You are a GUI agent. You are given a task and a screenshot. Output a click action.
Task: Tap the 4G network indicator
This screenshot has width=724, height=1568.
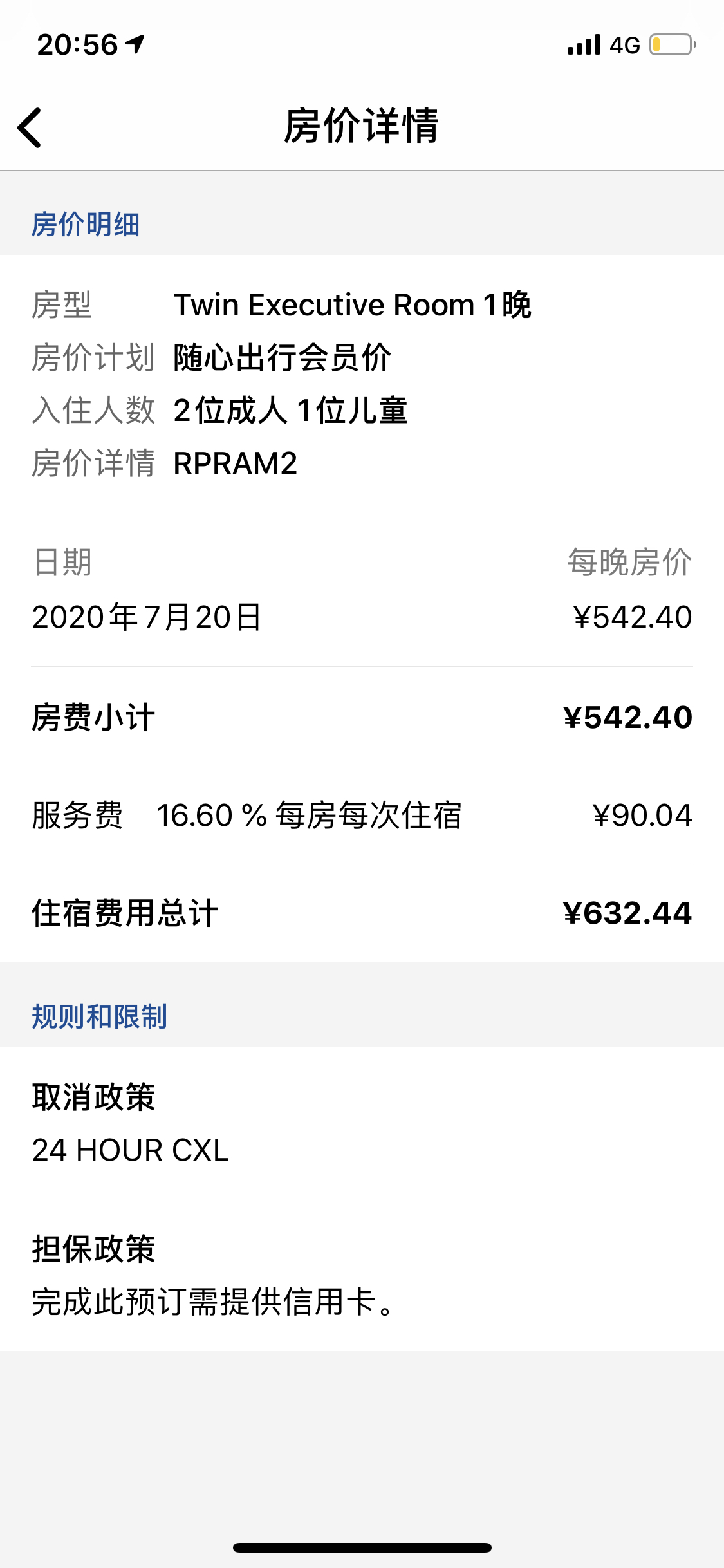coord(625,46)
